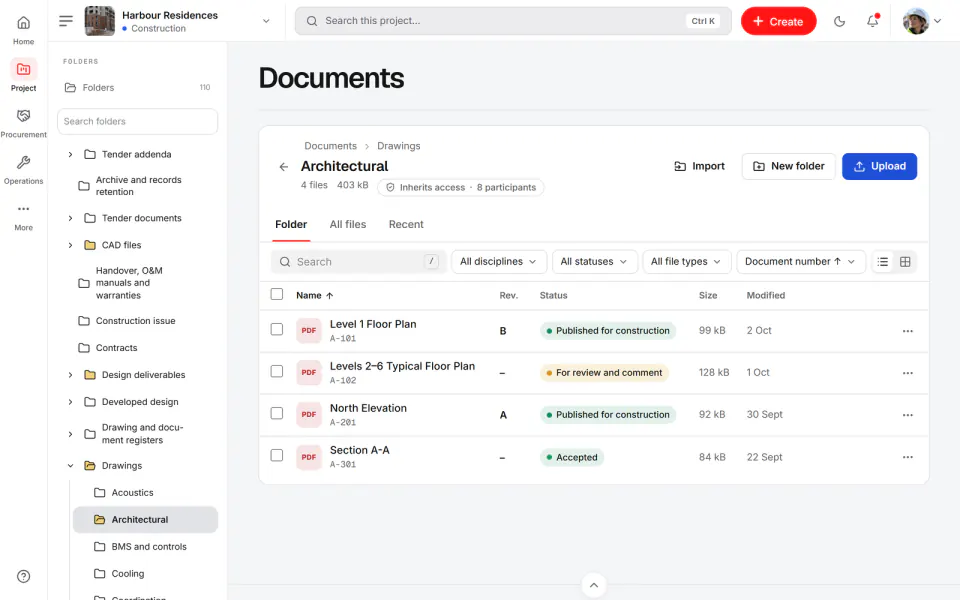Focus the Search this project field
Screen dimensions: 960x600
(513, 21)
